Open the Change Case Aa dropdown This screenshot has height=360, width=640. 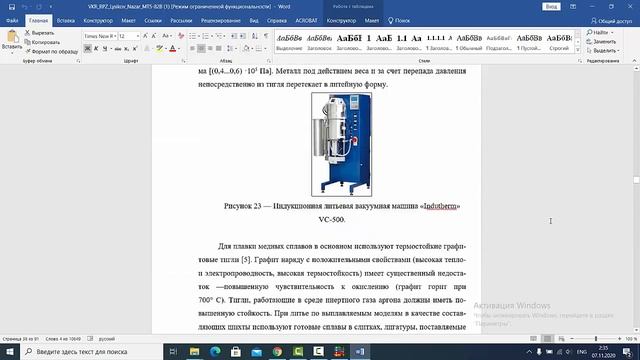pos(167,36)
